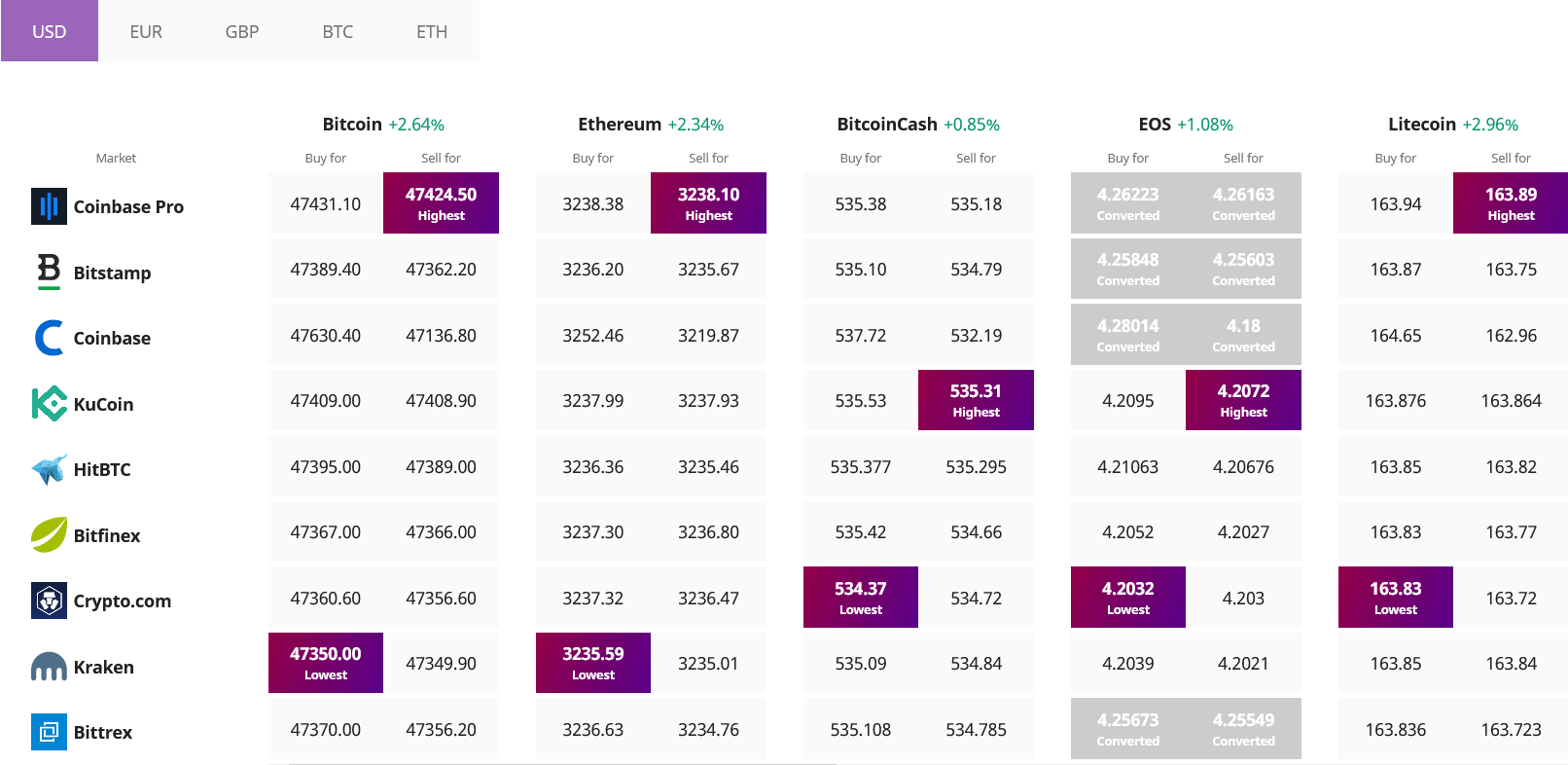This screenshot has width=1568, height=765.
Task: Open the Bitstamp market name
Action: [112, 273]
